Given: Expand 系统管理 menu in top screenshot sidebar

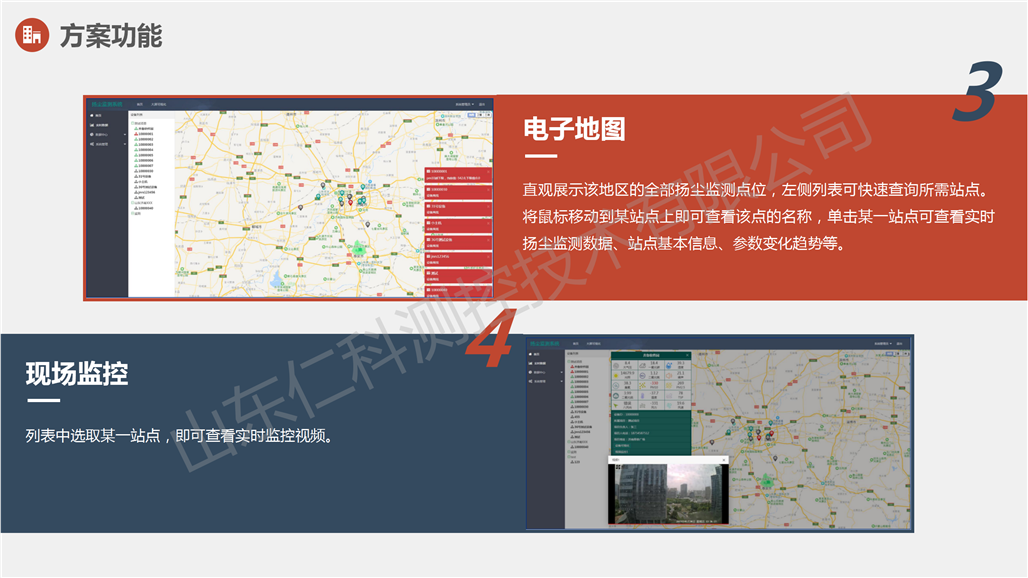Looking at the screenshot, I should coord(108,144).
